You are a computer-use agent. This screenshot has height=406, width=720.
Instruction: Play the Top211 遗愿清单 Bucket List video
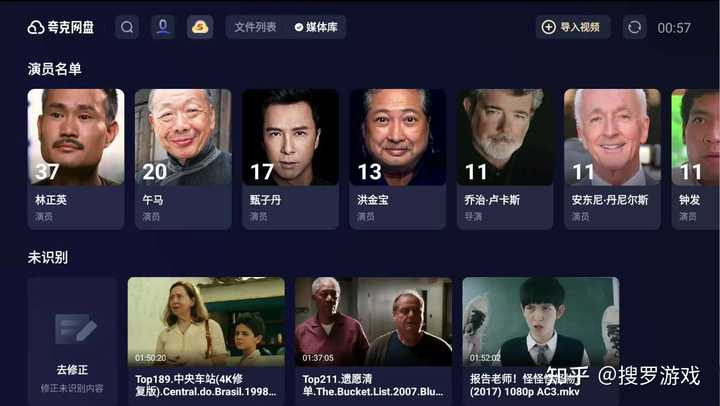click(x=373, y=341)
